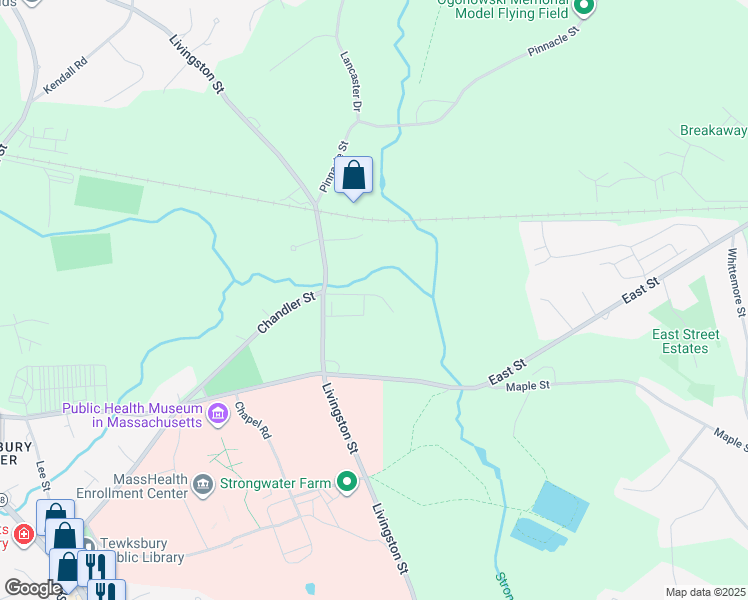
Task: Click the Breakaway place label
Action: click(x=714, y=131)
